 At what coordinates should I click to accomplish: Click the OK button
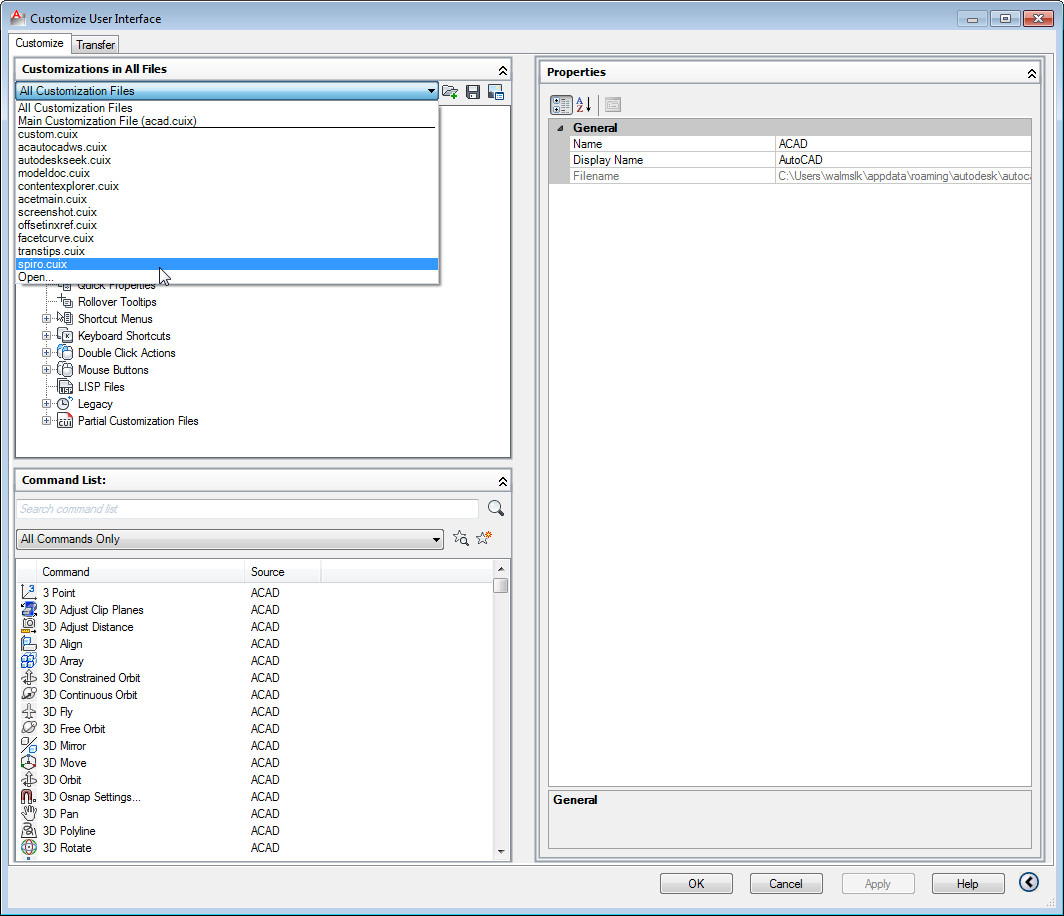[696, 883]
